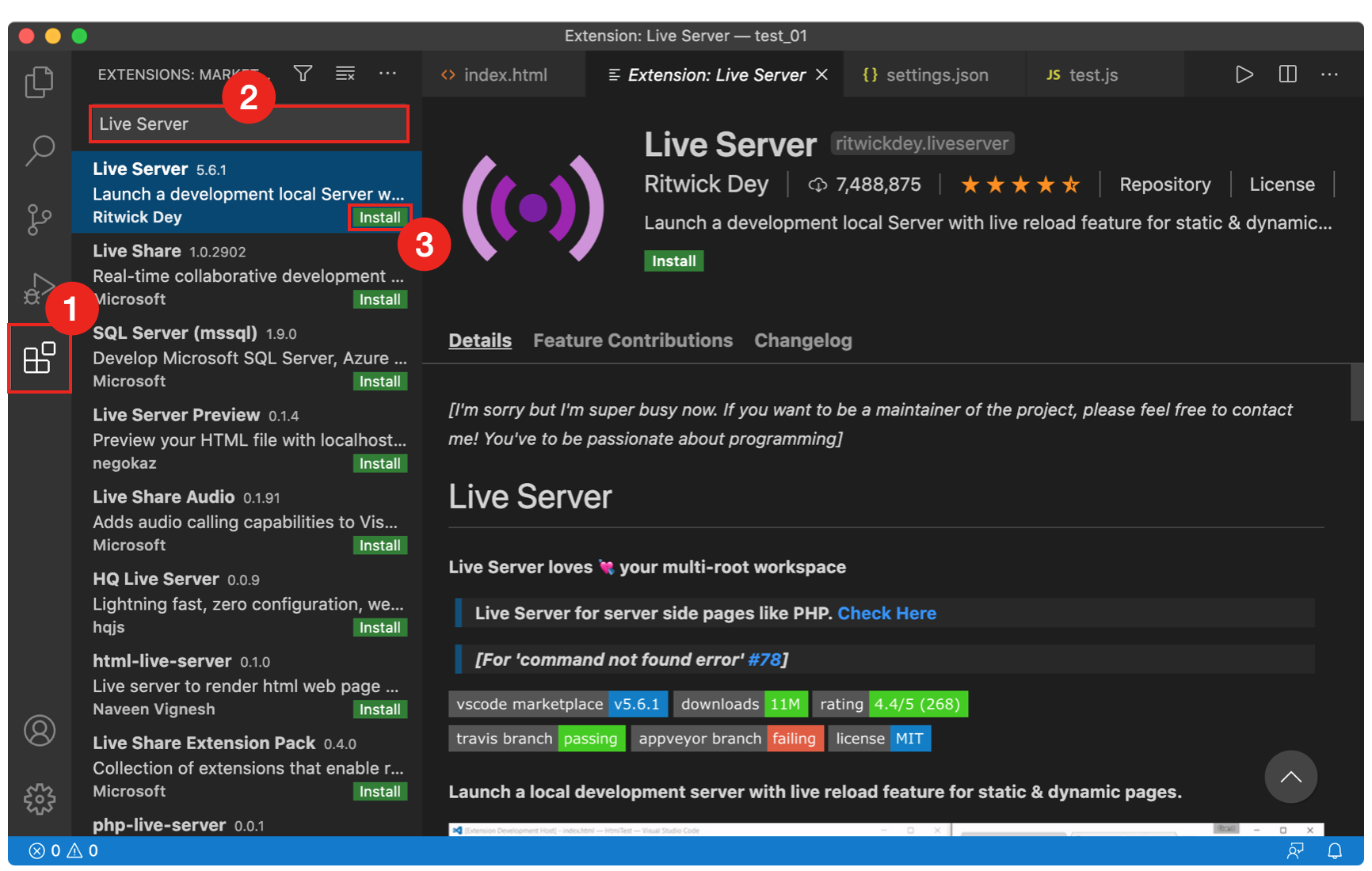The width and height of the screenshot is (1372, 871).
Task: Open editor more actions ellipsis
Action: coord(1329,74)
